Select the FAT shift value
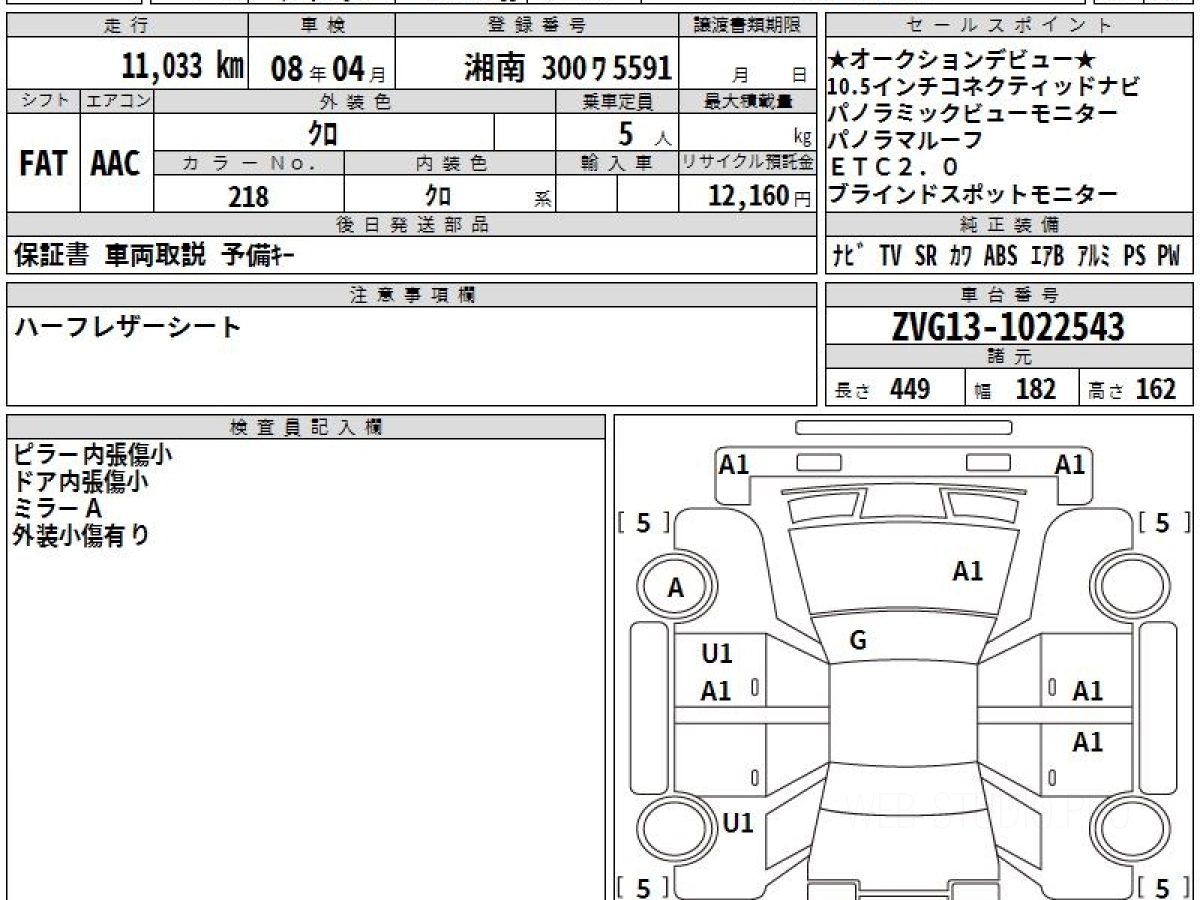The image size is (1200, 900). [43, 163]
